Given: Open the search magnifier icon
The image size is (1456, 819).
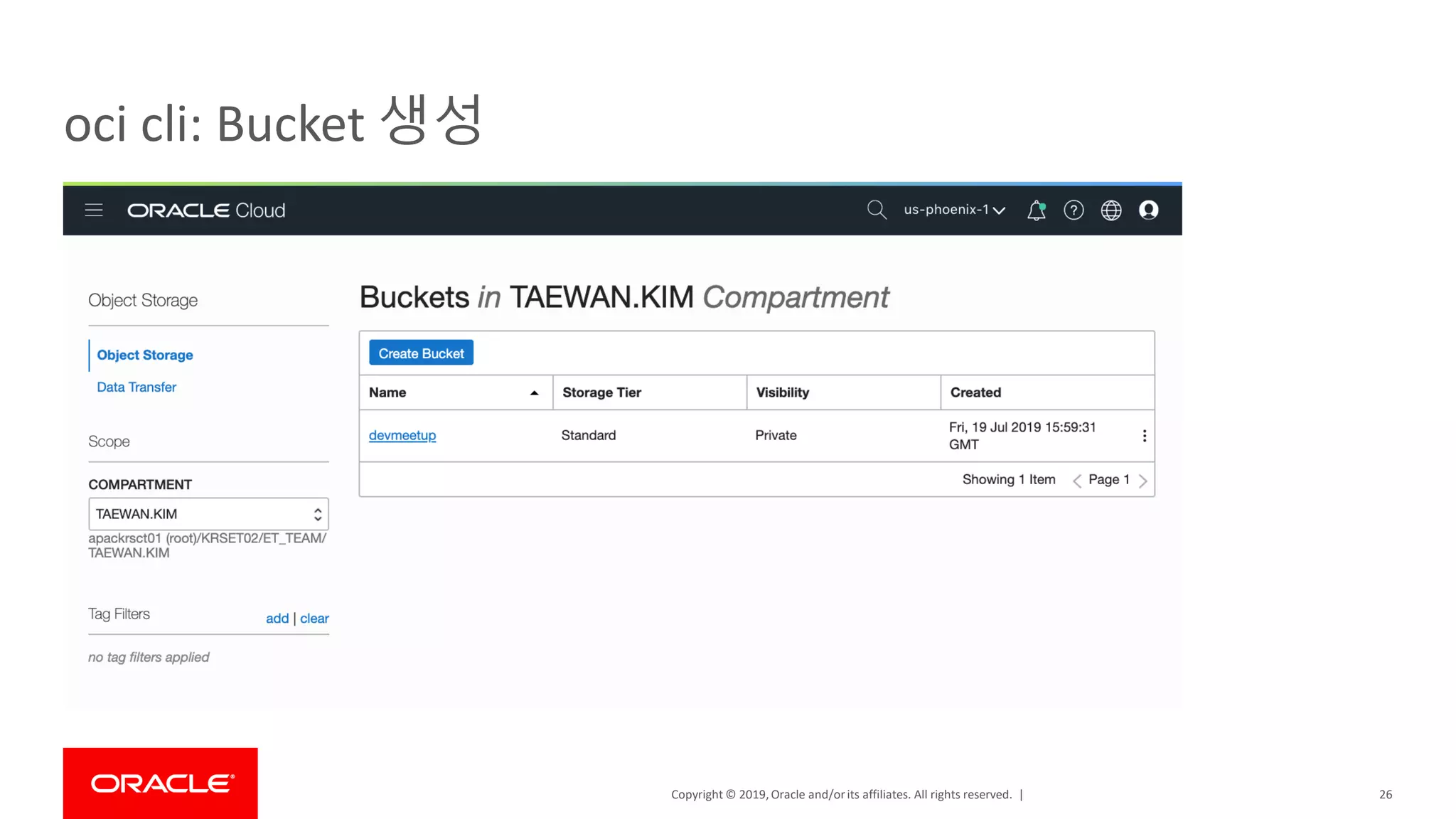Looking at the screenshot, I should [x=877, y=210].
